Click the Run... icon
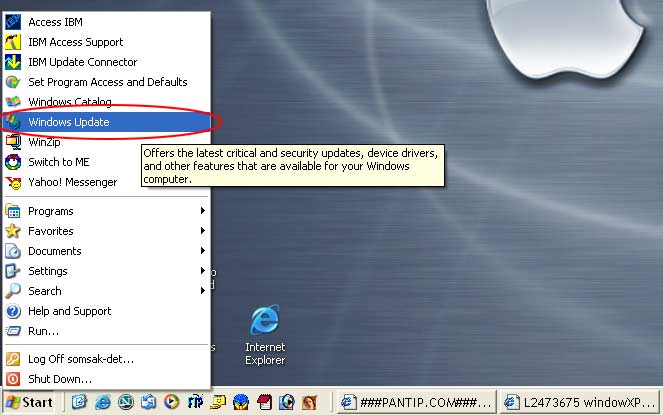Viewport: 663px width, 416px height. tap(13, 331)
